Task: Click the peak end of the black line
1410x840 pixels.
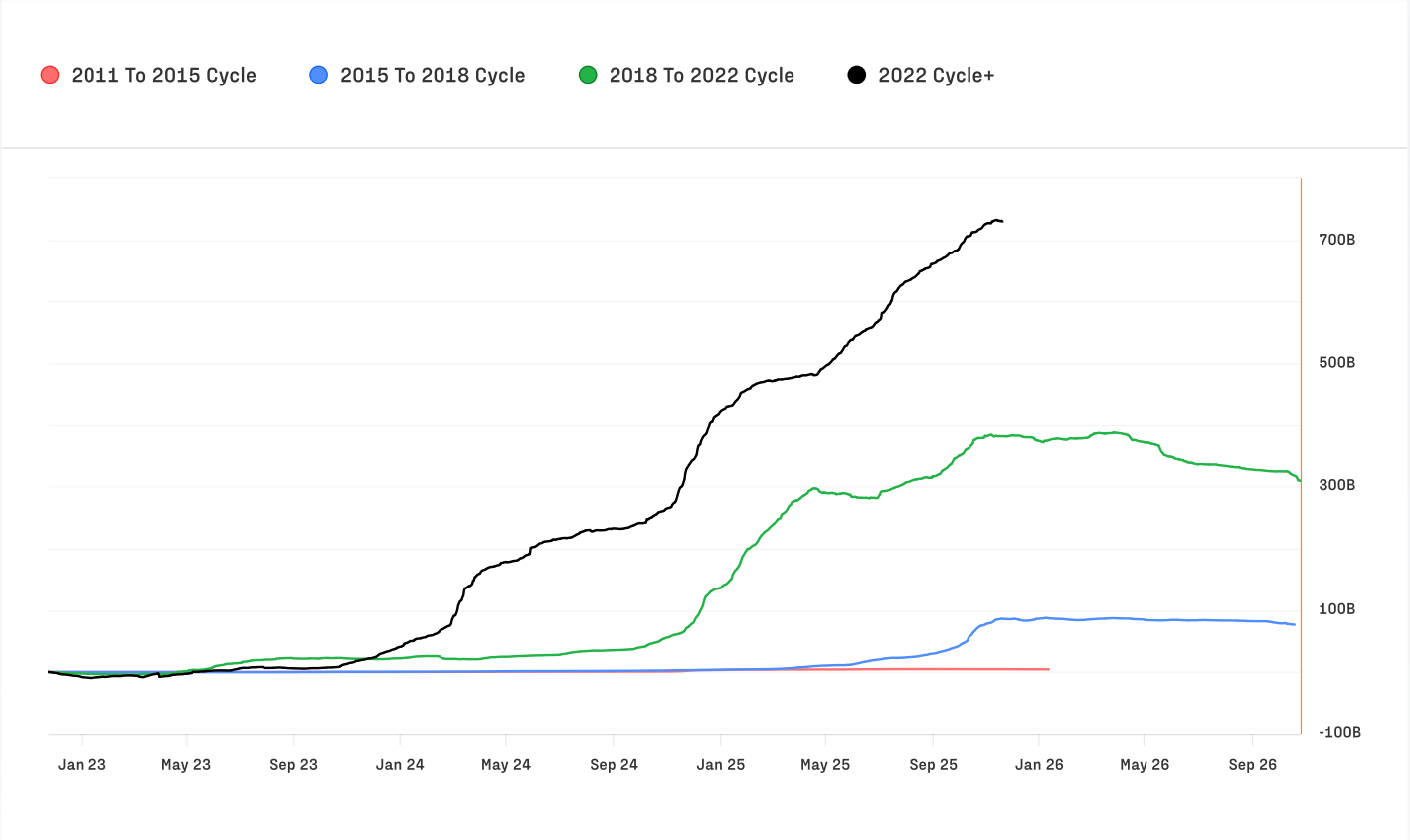Action: (x=1000, y=221)
